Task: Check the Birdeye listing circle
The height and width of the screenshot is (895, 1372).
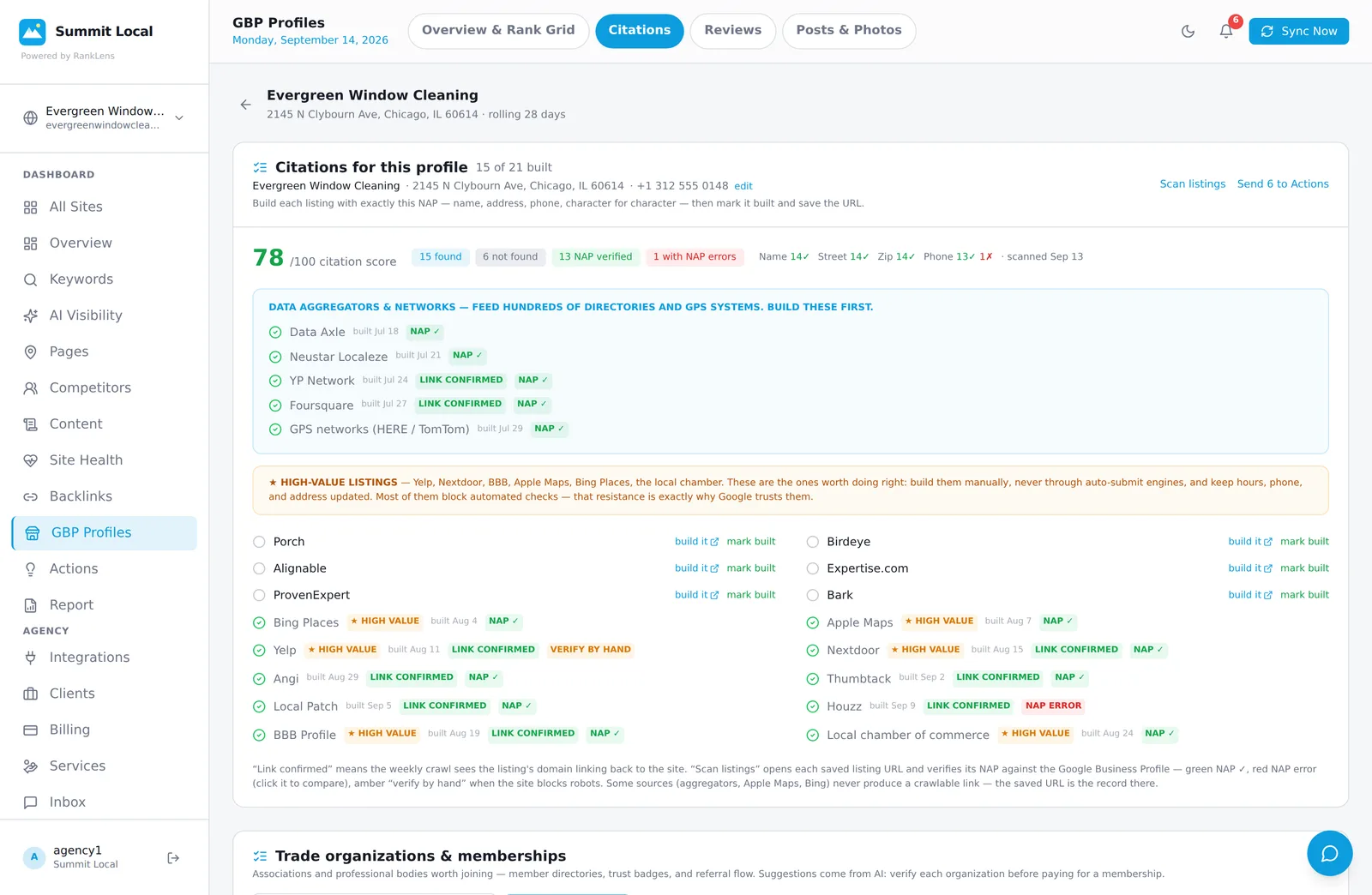Action: tap(813, 542)
